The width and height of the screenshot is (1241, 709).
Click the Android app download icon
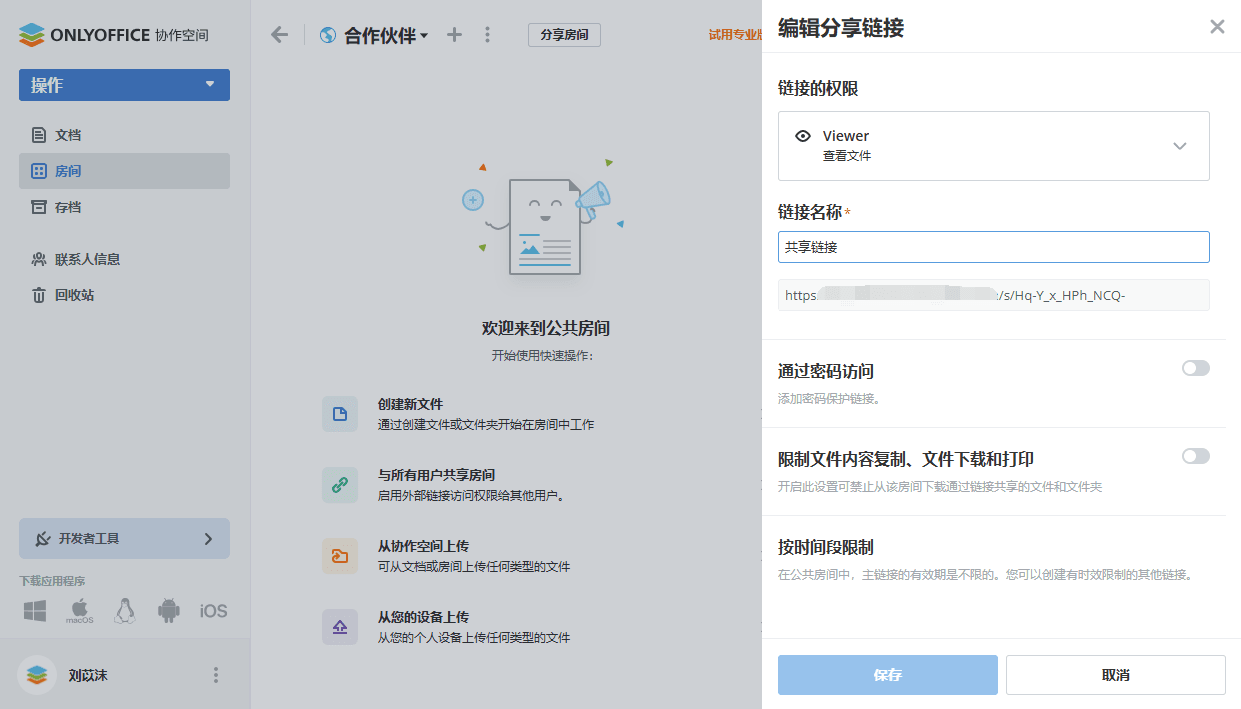(168, 611)
